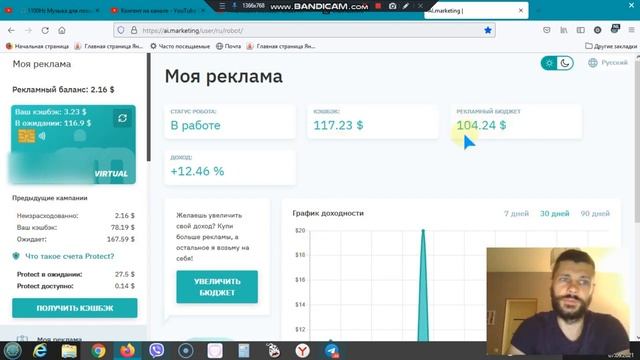Switch to Firefox in taskbar
This screenshot has height=360, width=640.
point(127,351)
